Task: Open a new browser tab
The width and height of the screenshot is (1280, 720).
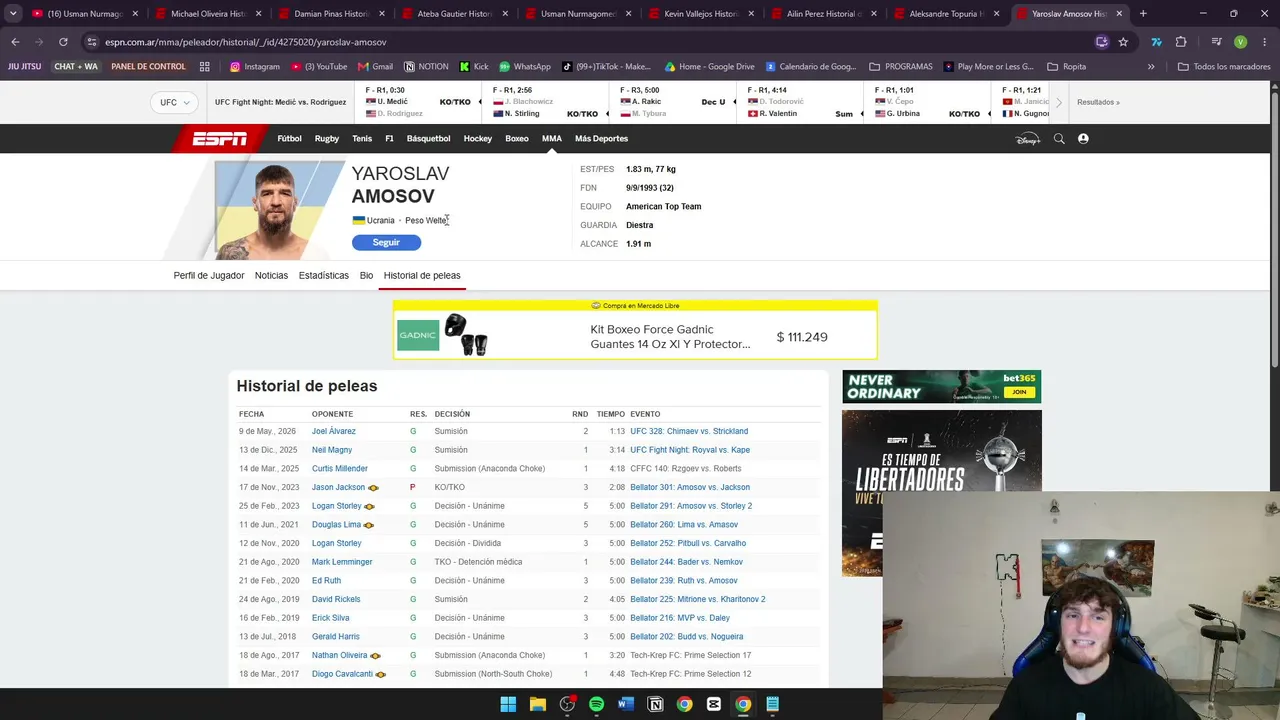Action: click(1143, 14)
